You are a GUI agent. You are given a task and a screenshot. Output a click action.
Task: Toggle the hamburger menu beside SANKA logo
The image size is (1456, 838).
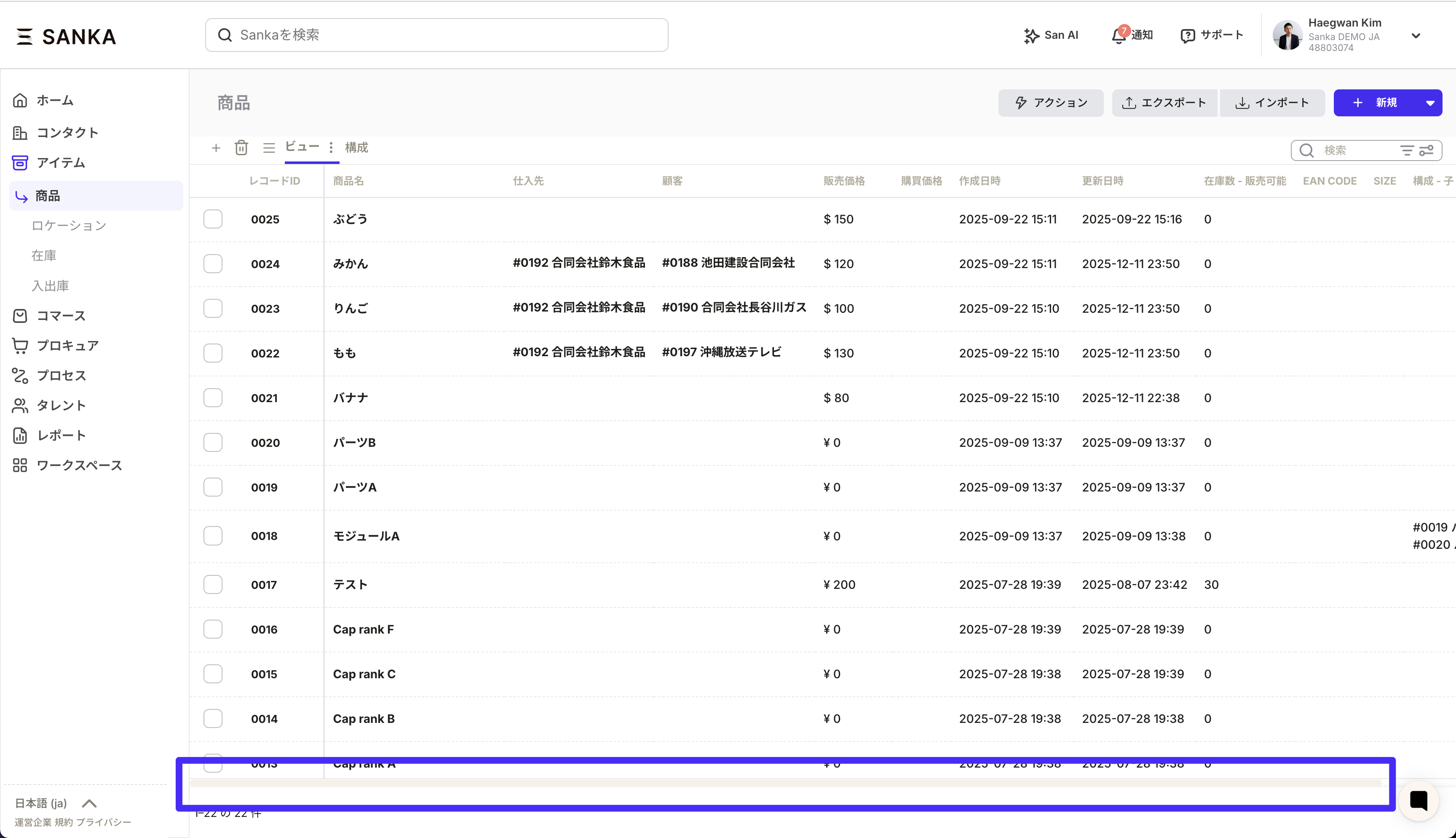point(24,36)
